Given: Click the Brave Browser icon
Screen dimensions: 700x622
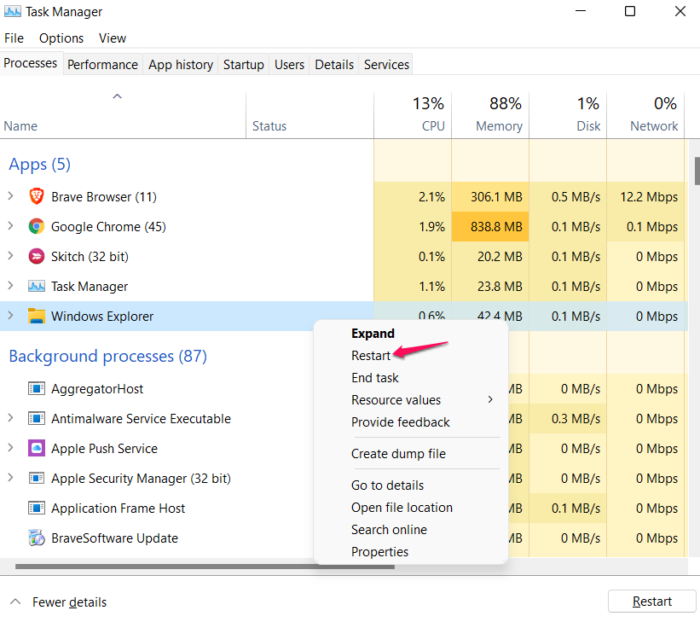Looking at the screenshot, I should 36,197.
